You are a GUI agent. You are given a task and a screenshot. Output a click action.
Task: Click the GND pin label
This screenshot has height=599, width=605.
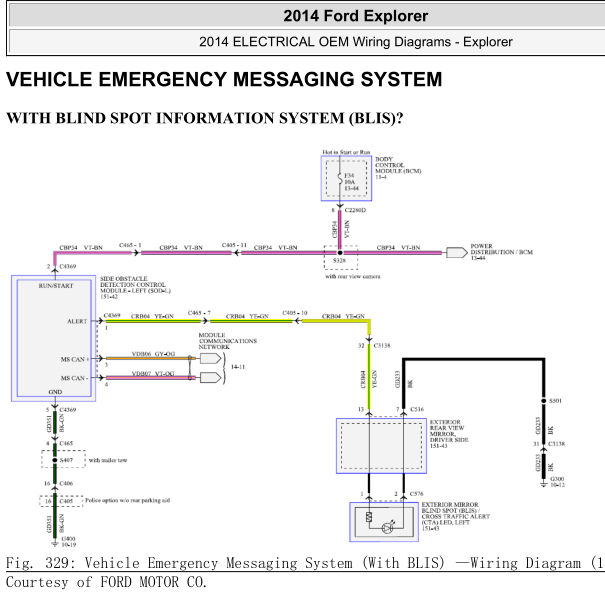[x=55, y=392]
